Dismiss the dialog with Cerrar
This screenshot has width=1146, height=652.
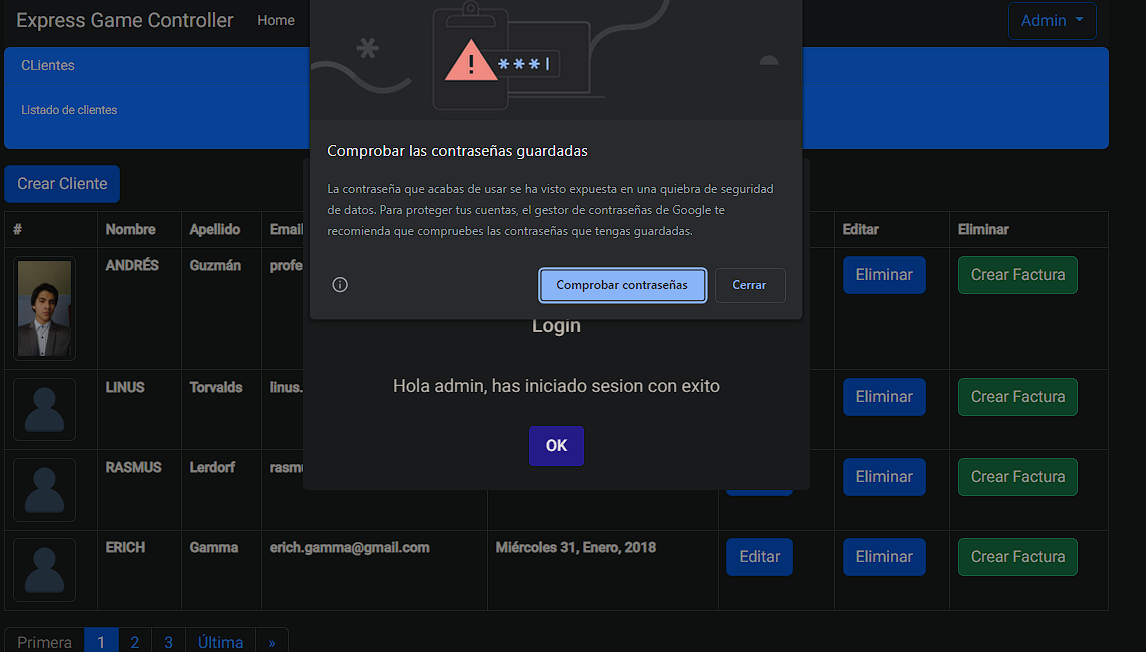(x=749, y=285)
